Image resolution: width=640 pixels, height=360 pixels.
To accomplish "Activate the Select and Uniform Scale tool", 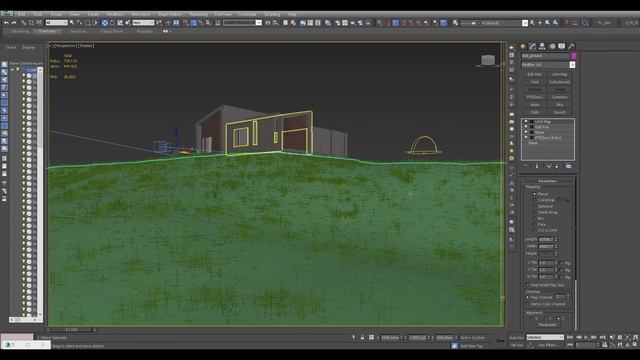I will pos(120,23).
